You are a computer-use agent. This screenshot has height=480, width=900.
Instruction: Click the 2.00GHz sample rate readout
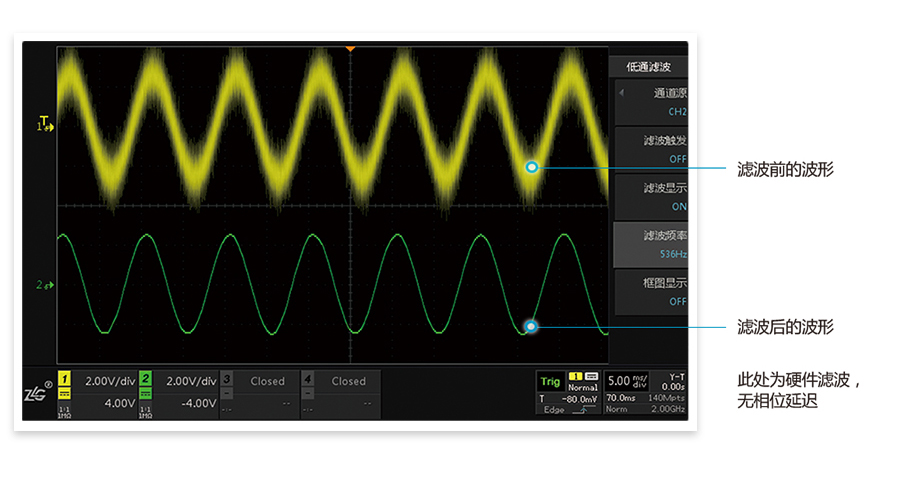pos(668,409)
